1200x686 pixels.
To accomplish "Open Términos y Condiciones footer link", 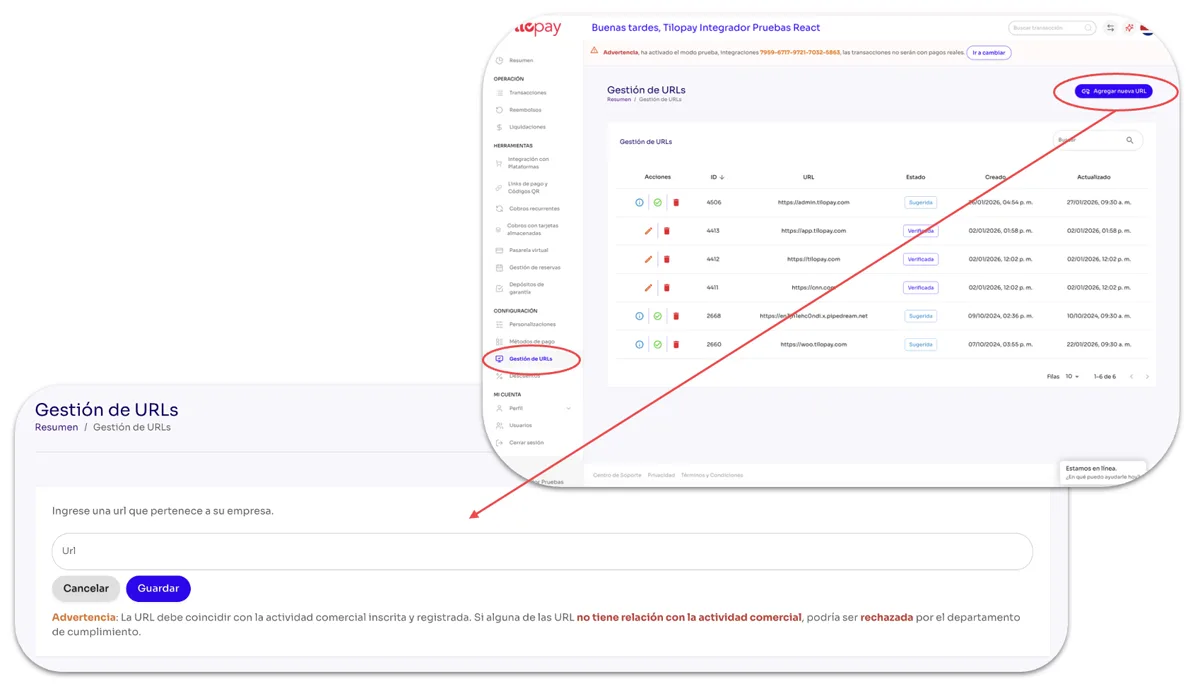I will (x=712, y=475).
